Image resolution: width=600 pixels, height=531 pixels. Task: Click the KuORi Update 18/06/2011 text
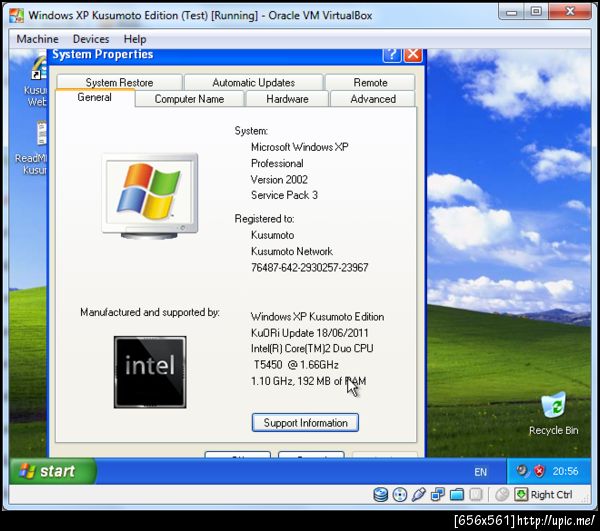309,333
